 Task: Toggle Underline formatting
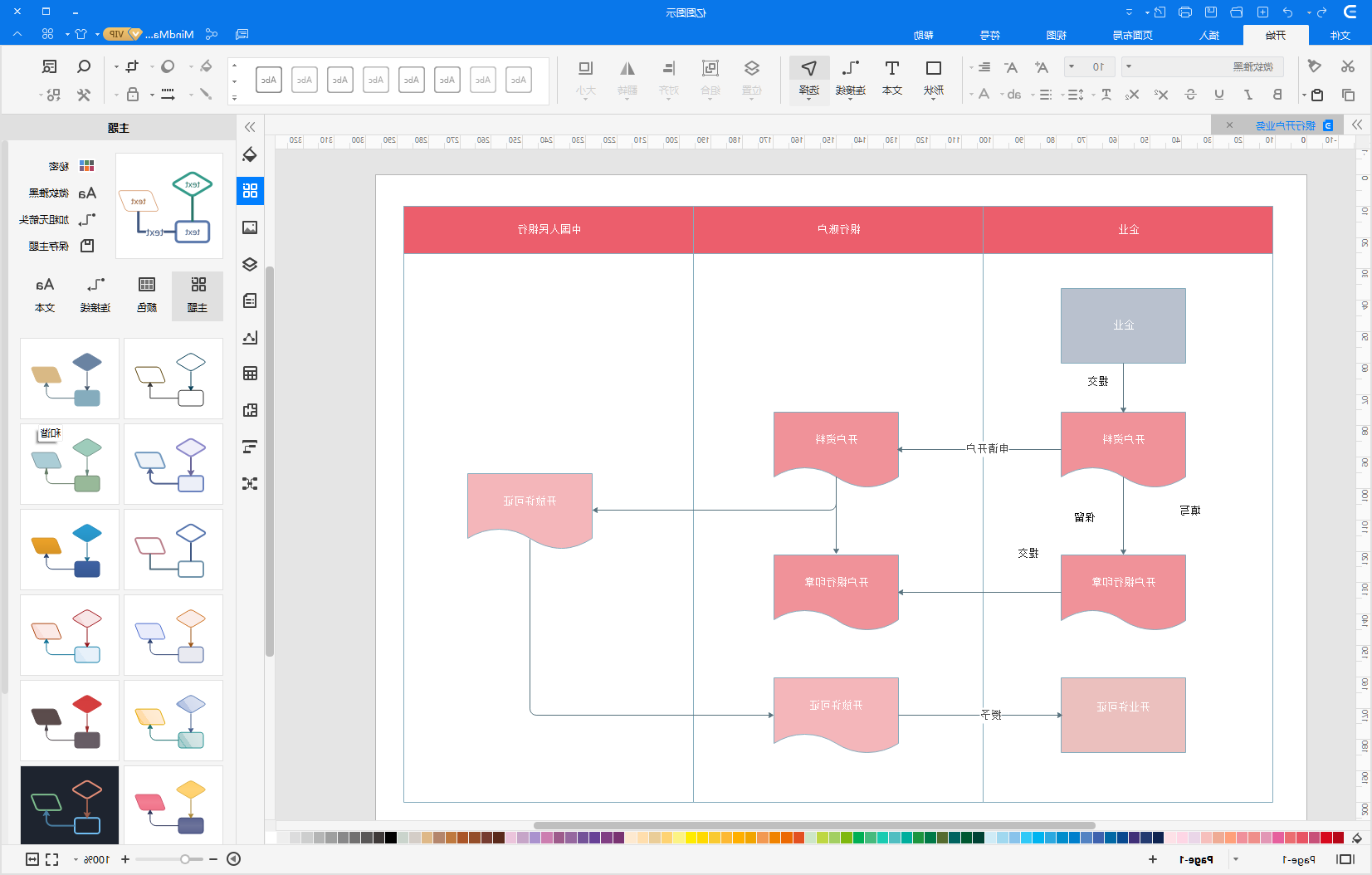pyautogui.click(x=1219, y=95)
